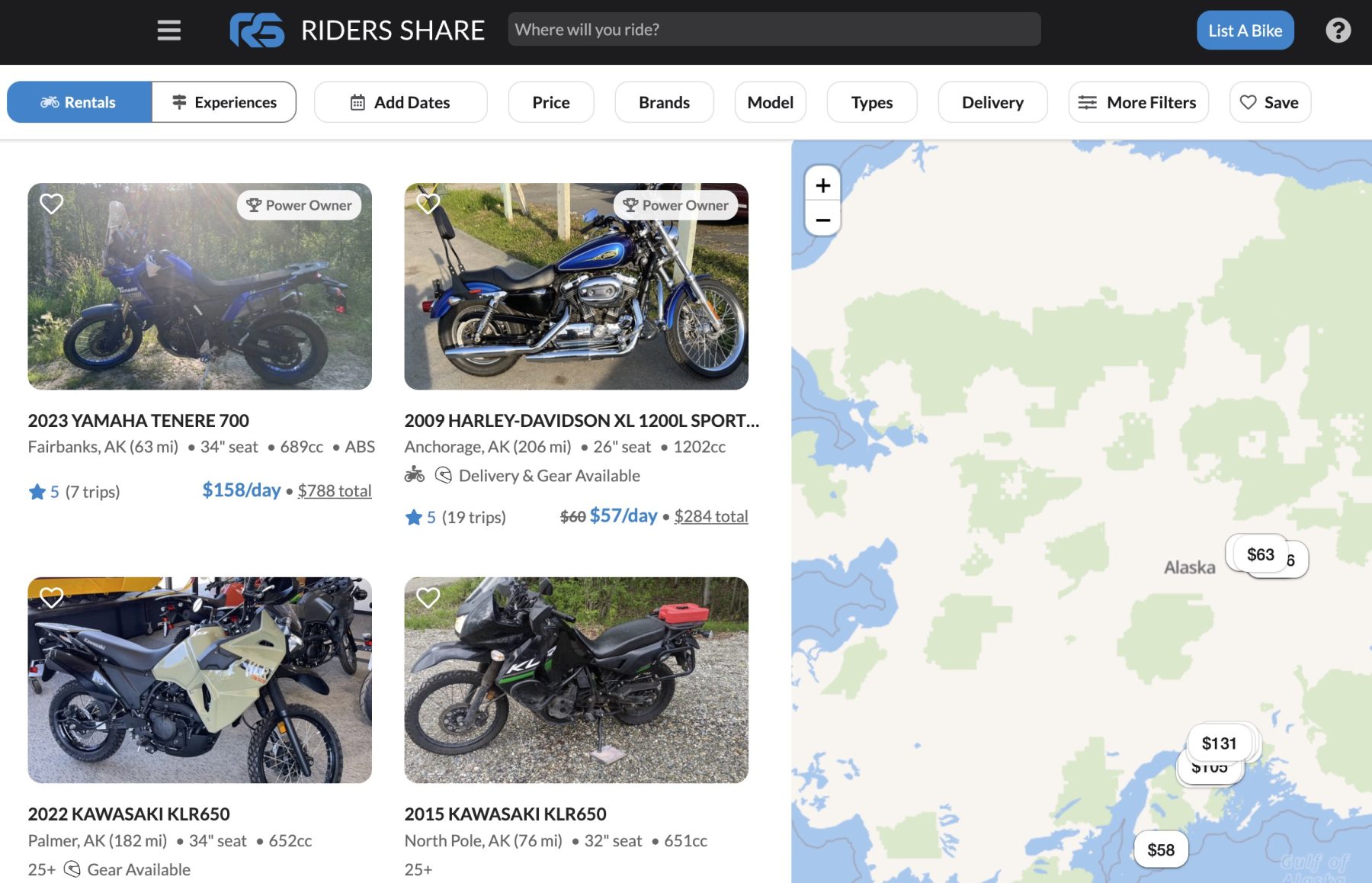This screenshot has width=1372, height=883.
Task: Click the Save search button
Action: pos(1270,102)
